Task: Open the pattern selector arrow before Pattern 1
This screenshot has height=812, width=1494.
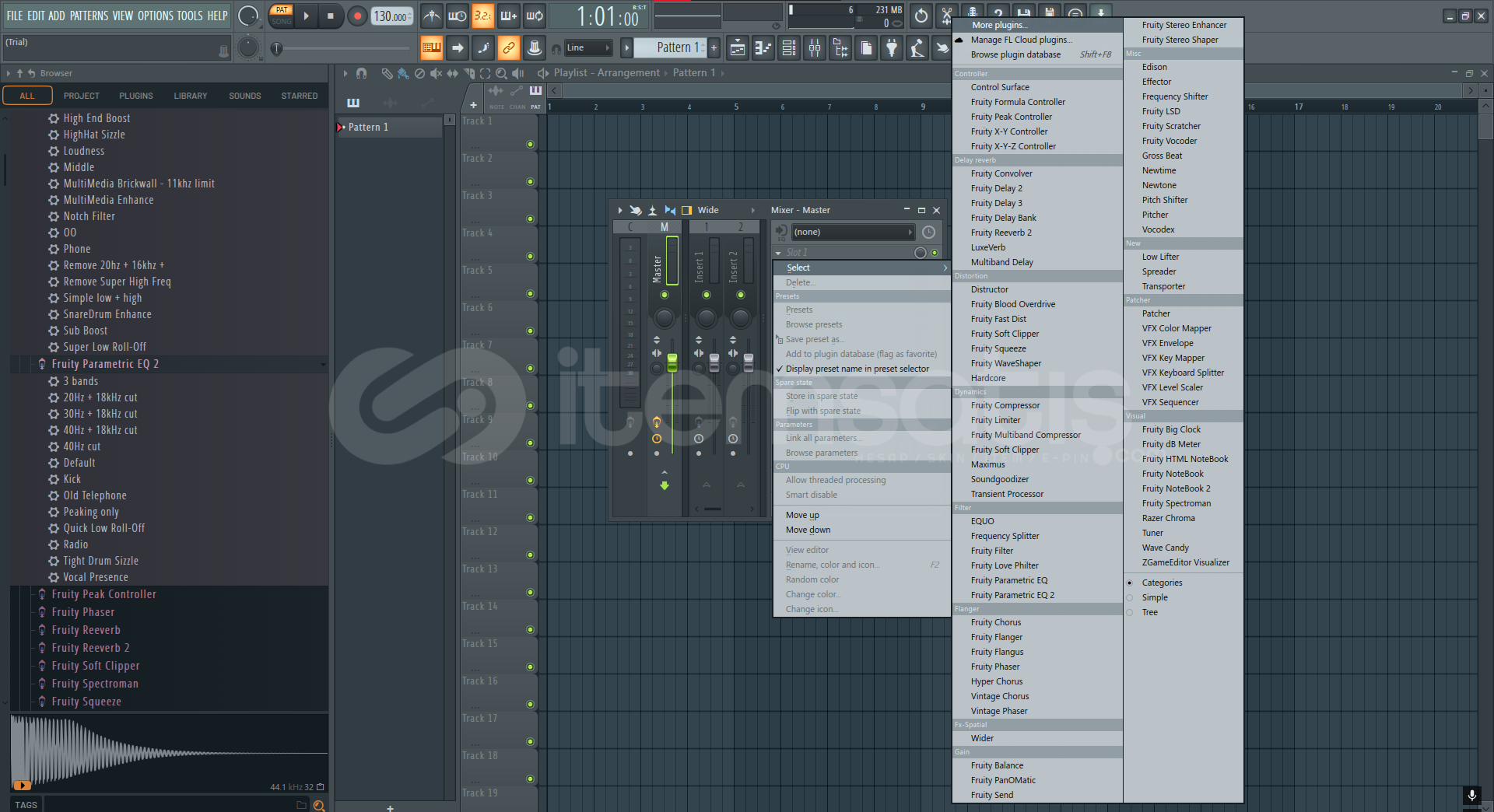Action: coord(626,47)
